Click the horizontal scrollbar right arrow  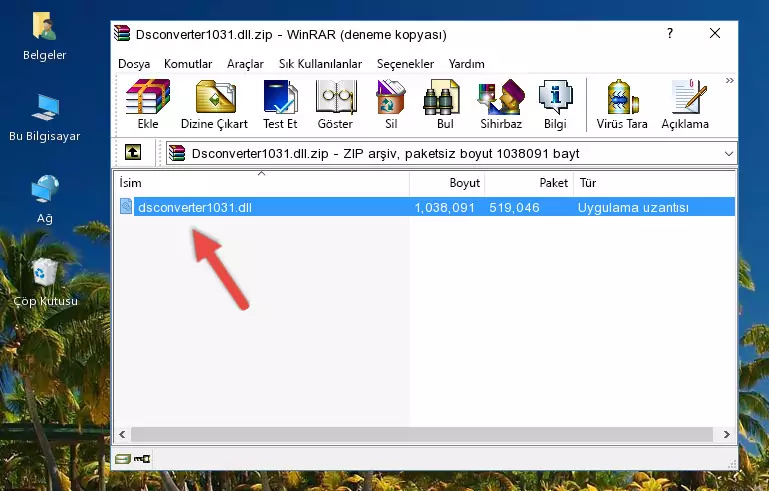(727, 434)
